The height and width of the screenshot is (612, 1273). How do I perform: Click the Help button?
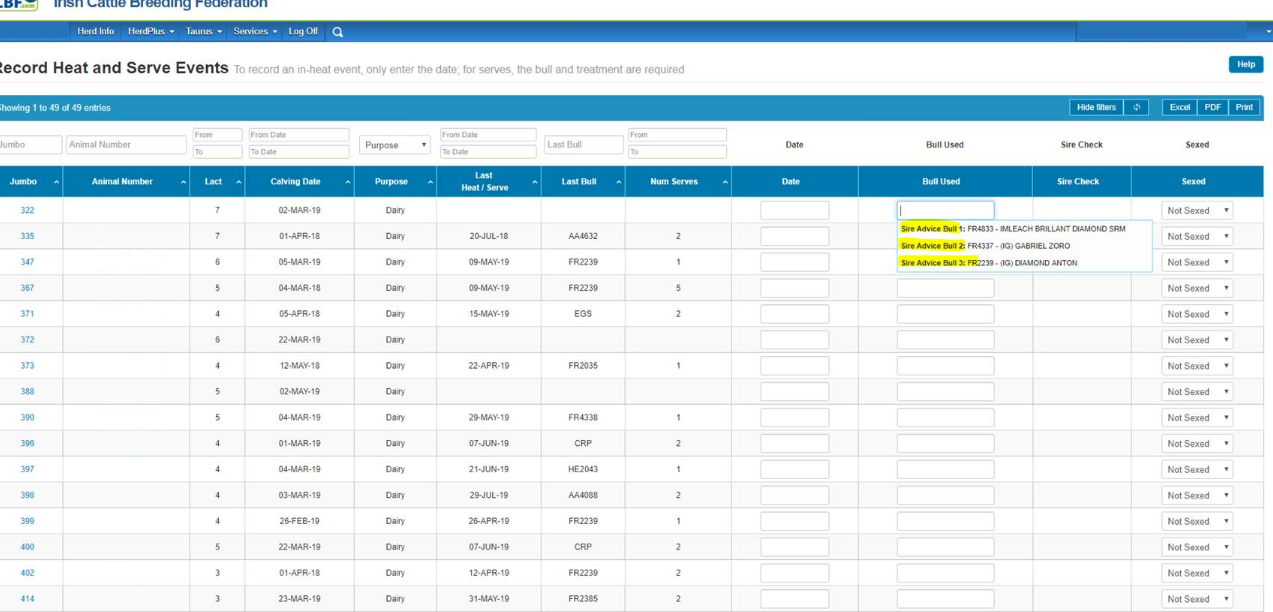click(1245, 65)
